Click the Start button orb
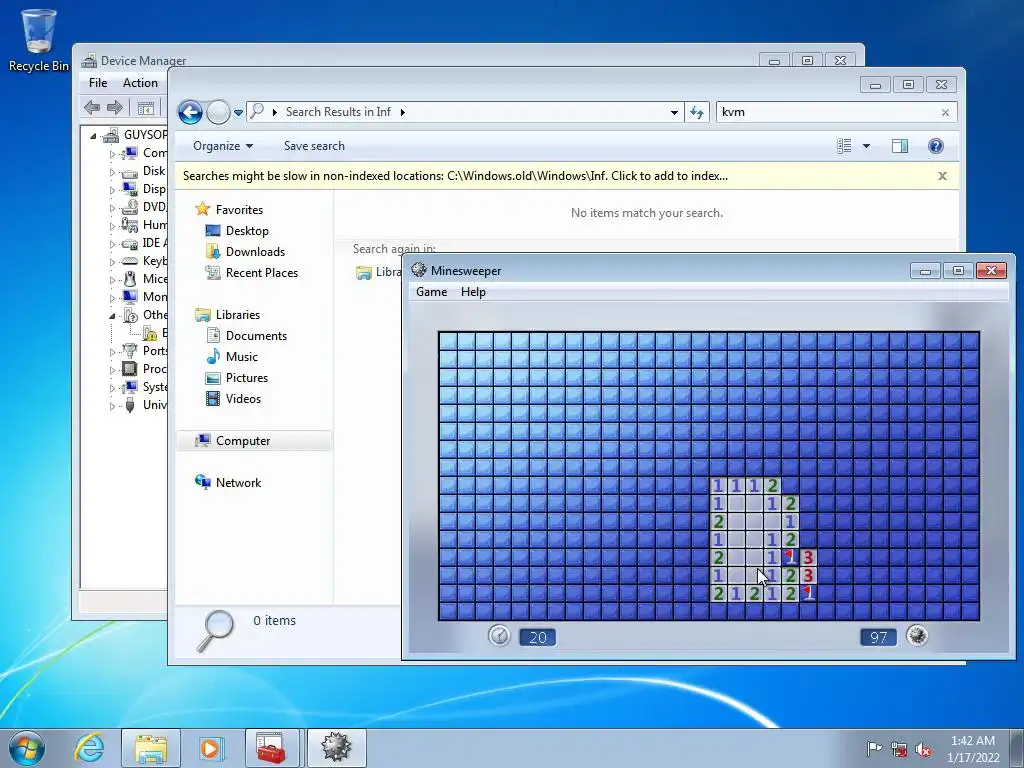Screen dimensions: 1024x768 click(x=27, y=748)
